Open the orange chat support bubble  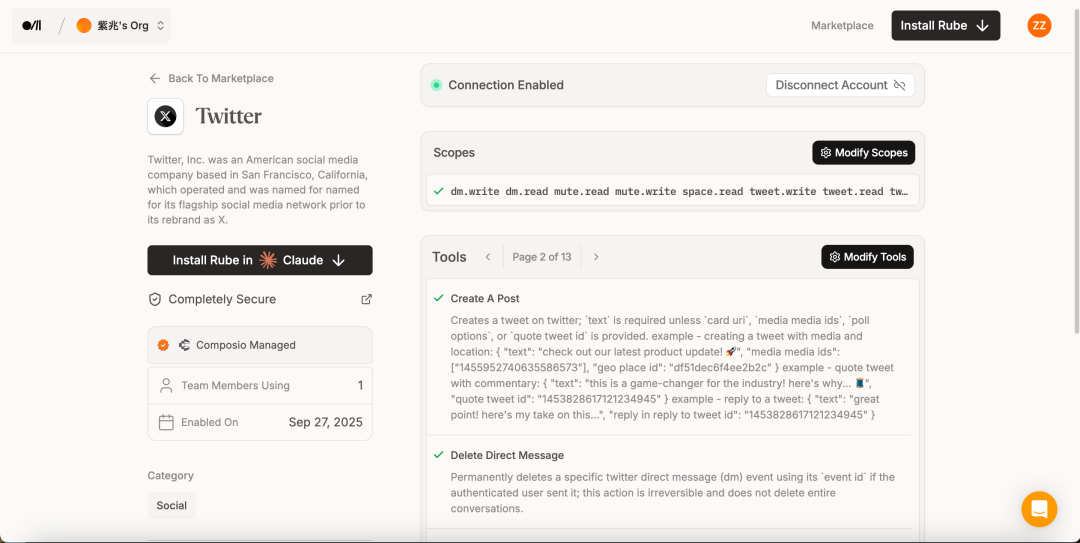tap(1039, 509)
